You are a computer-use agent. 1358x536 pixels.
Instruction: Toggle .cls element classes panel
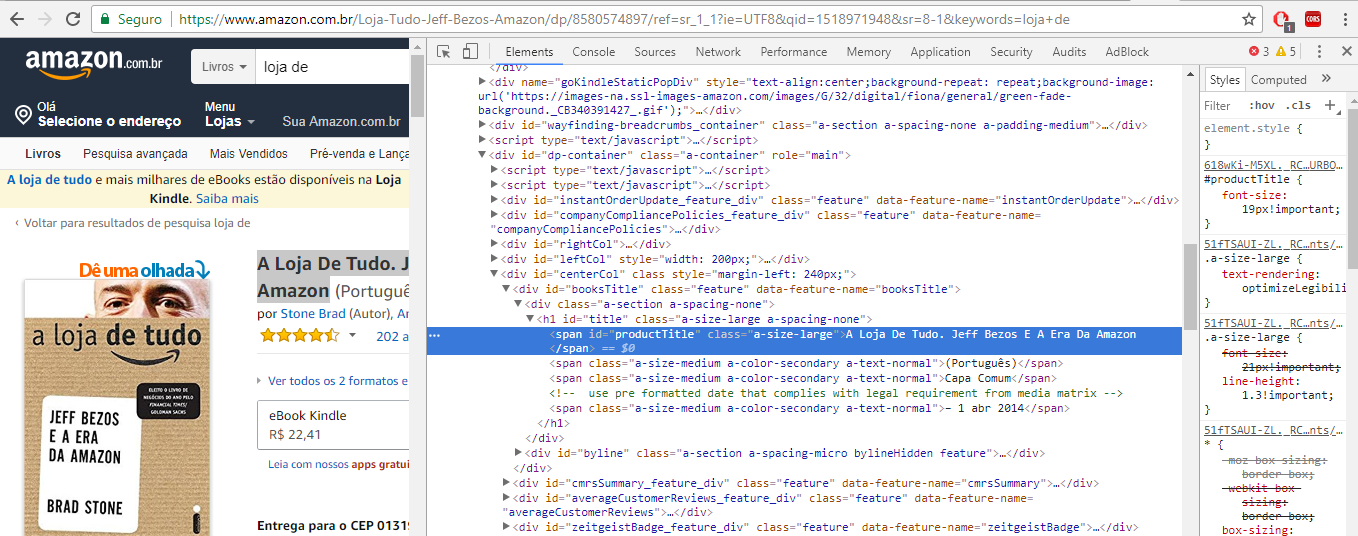tap(1299, 105)
